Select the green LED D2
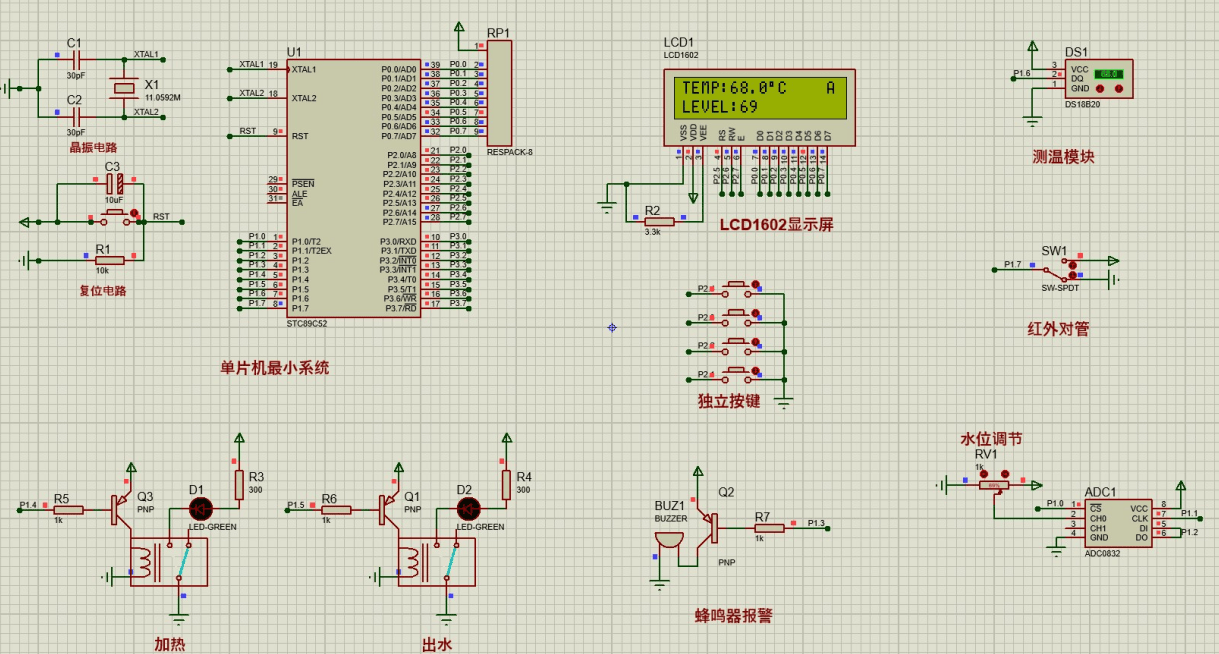 pyautogui.click(x=467, y=509)
